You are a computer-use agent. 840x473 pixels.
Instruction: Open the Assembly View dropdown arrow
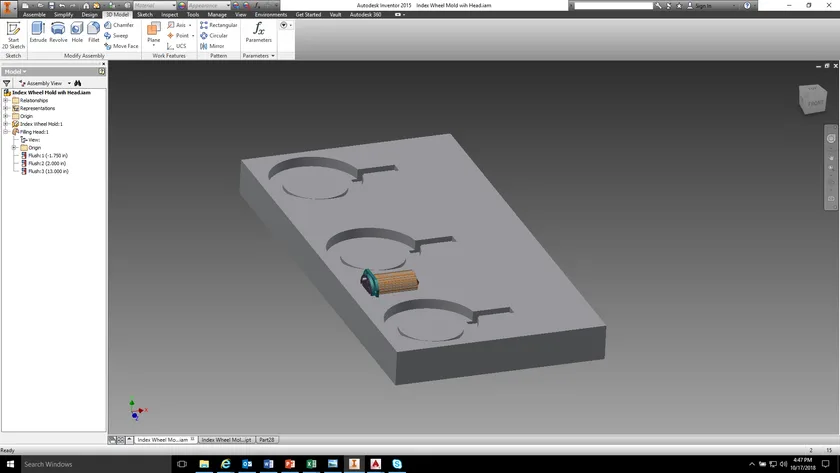(69, 84)
